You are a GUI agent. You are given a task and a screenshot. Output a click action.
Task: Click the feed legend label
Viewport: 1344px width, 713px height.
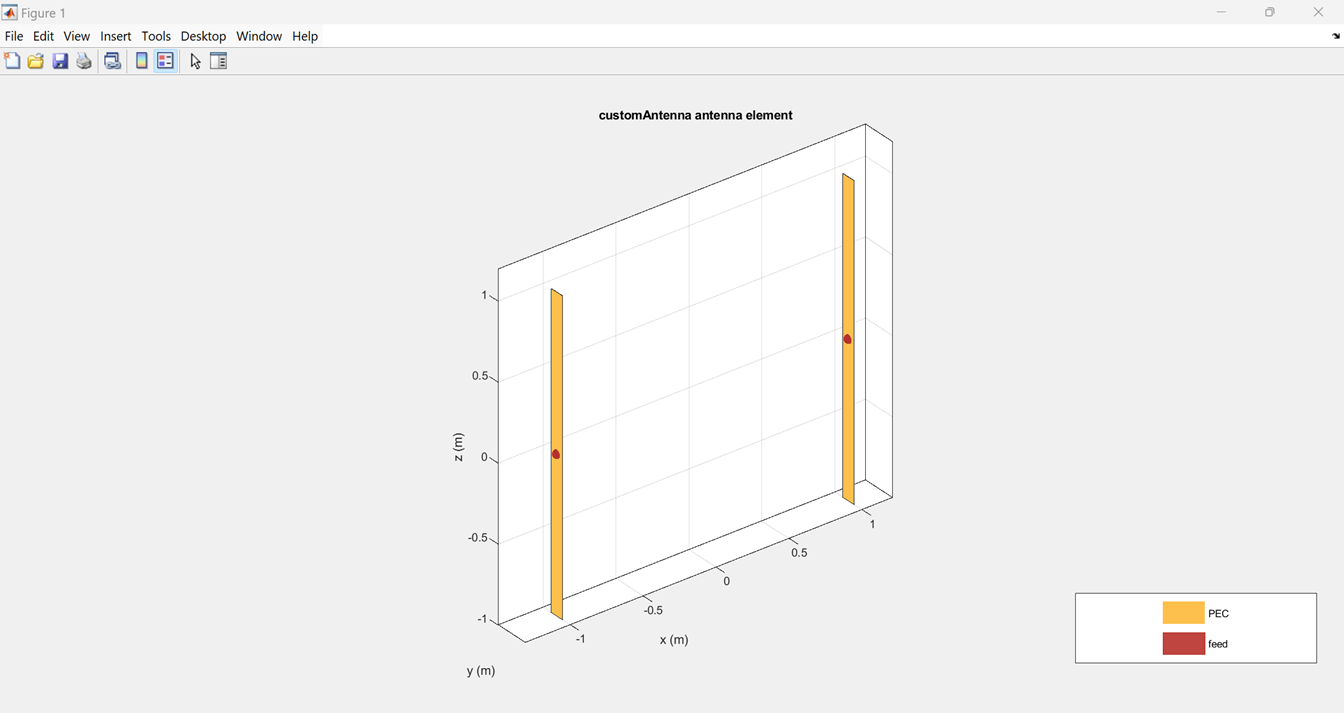[x=1218, y=644]
